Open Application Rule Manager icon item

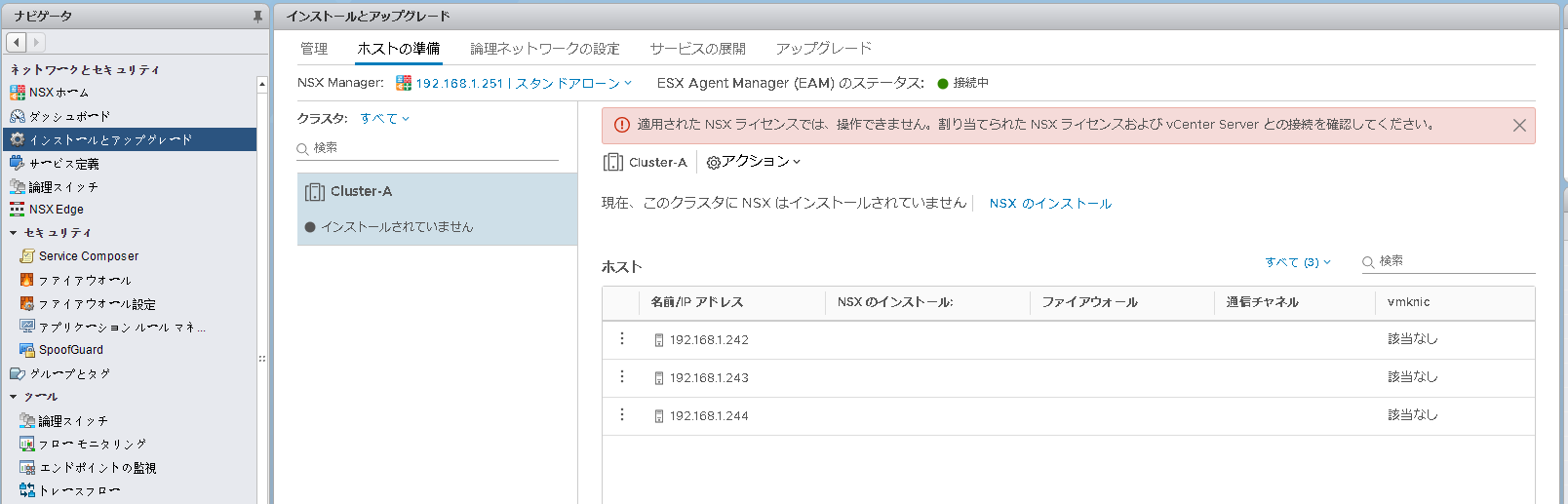pos(27,327)
